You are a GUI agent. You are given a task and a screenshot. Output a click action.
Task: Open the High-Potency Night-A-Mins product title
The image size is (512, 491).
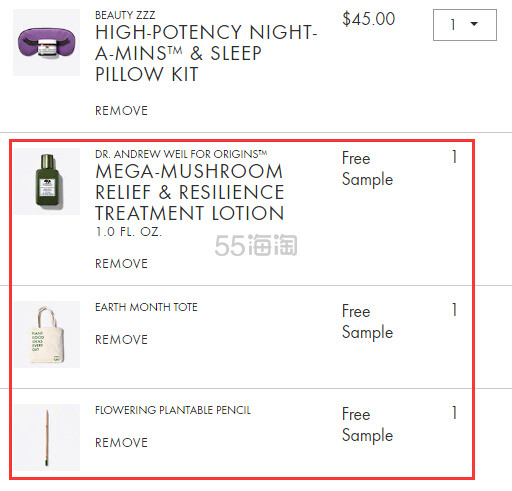206,53
